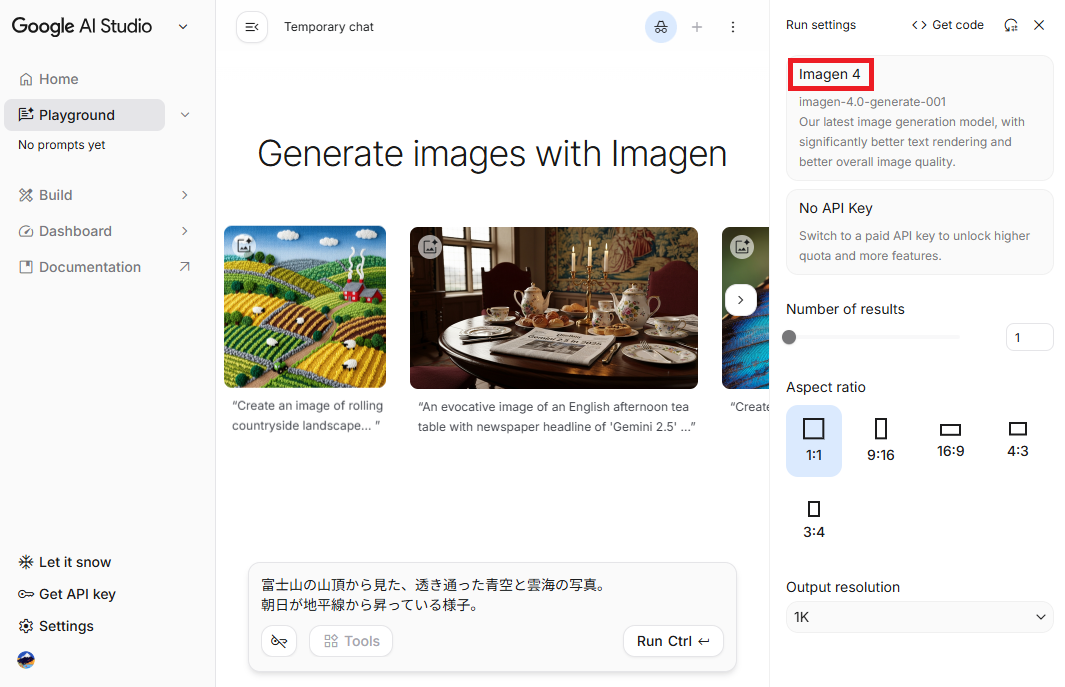Select the 1:1 aspect ratio
This screenshot has height=687, width=1065.
(x=814, y=440)
